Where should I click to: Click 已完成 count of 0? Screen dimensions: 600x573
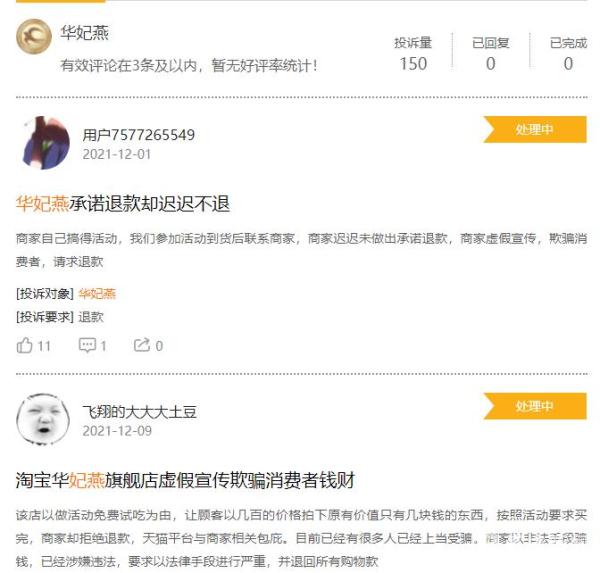click(x=568, y=64)
